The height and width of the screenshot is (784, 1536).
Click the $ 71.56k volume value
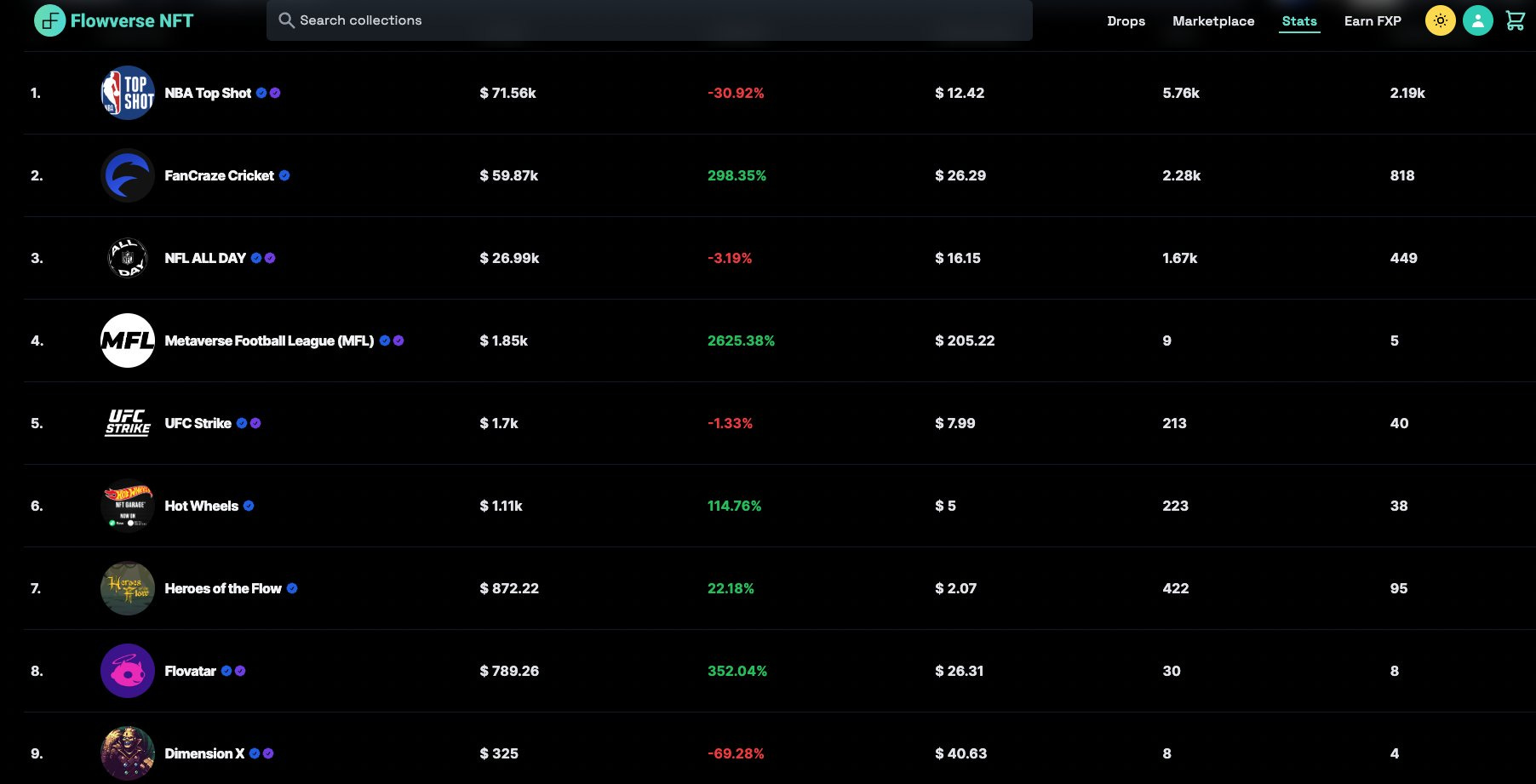coord(507,93)
